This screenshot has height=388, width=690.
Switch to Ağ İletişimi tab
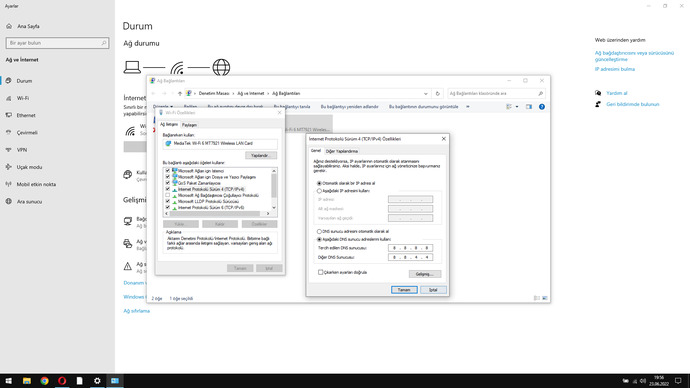point(169,124)
